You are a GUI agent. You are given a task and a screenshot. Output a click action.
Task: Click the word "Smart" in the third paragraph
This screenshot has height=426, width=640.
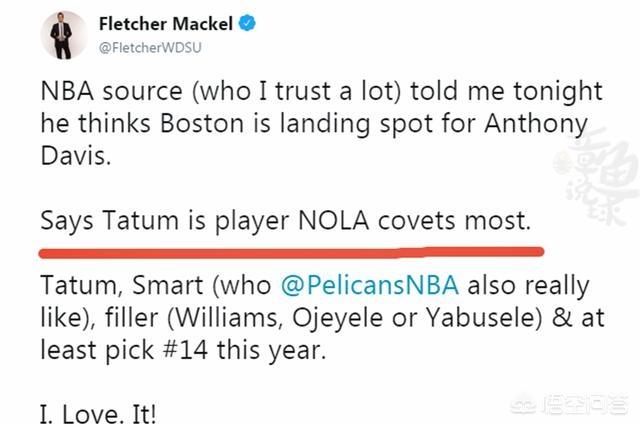click(x=167, y=285)
